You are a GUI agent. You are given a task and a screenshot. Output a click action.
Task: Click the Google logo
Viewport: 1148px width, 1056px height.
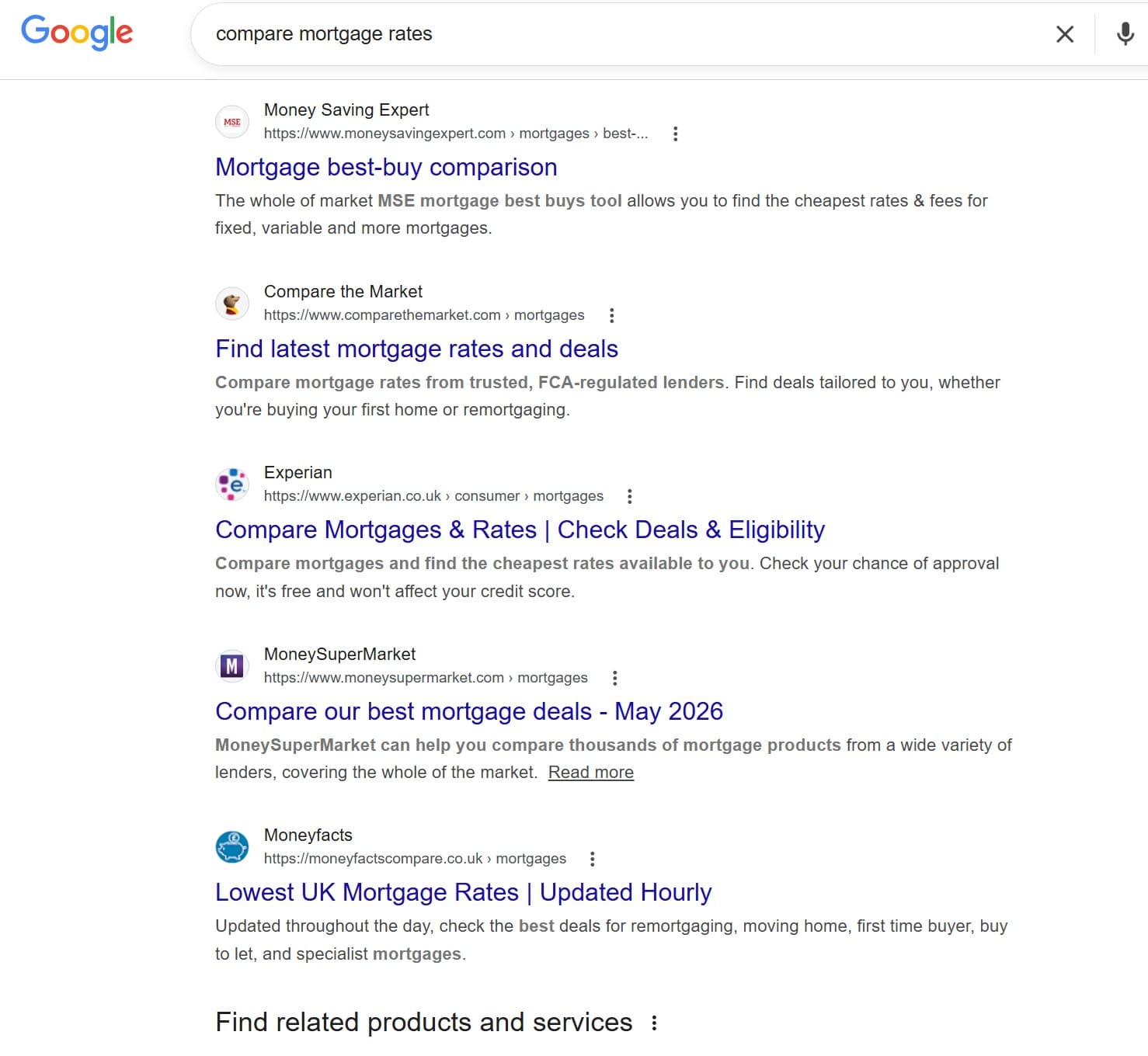[77, 33]
